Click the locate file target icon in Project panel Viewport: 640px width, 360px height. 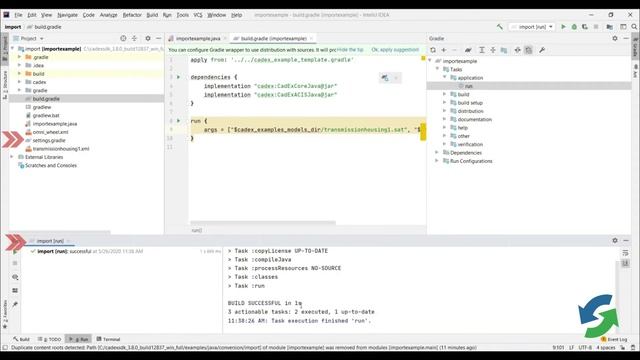[x=123, y=38]
